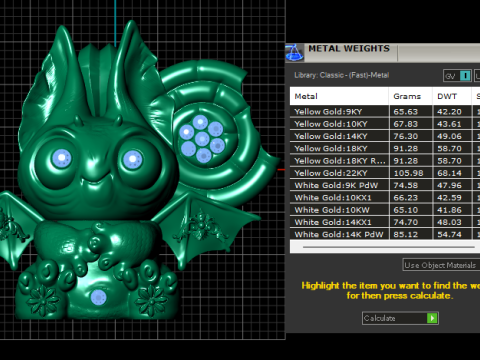Click the 65.63 grams value
The height and width of the screenshot is (360, 480).
point(405,112)
